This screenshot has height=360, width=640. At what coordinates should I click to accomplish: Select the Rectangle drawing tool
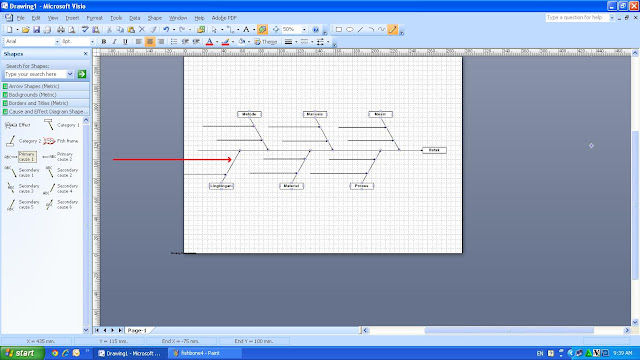tap(339, 29)
